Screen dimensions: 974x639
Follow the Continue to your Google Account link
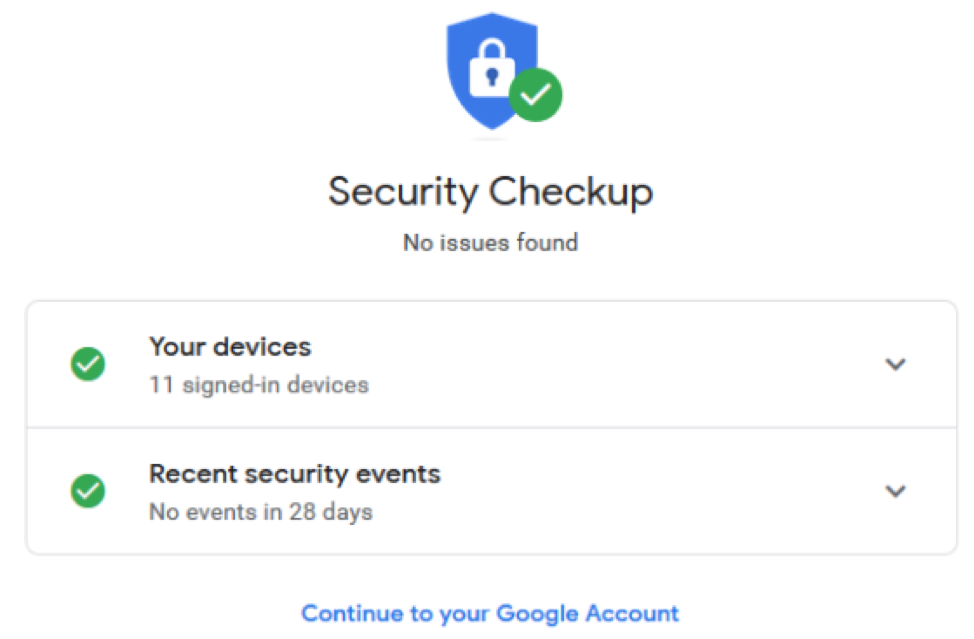pyautogui.click(x=491, y=614)
